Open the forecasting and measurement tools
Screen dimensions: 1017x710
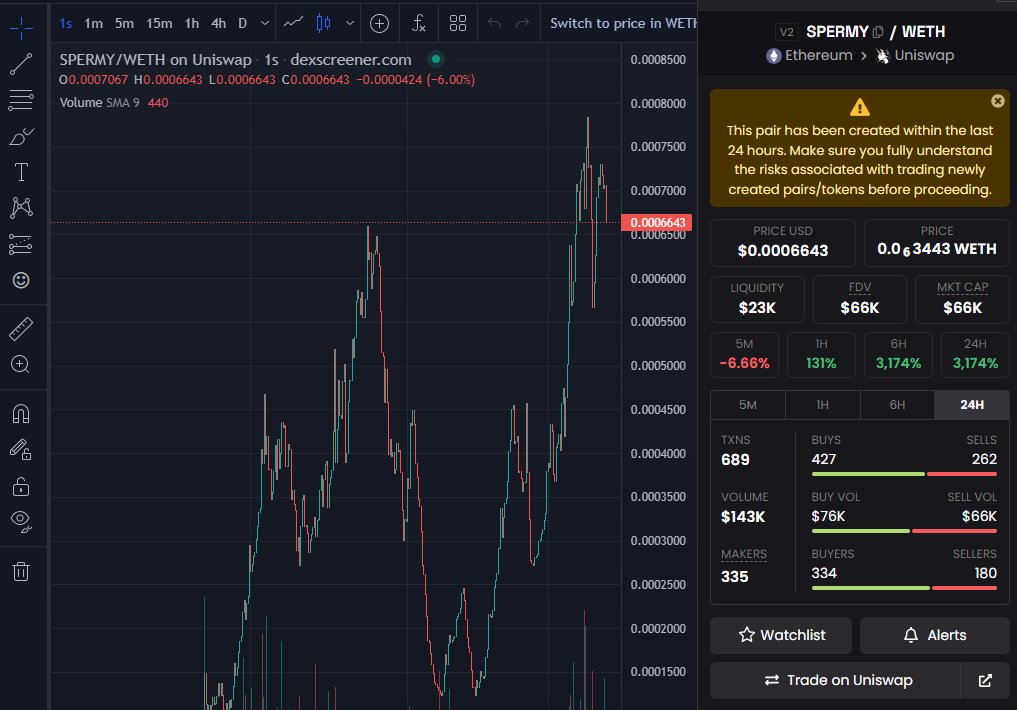[21, 244]
